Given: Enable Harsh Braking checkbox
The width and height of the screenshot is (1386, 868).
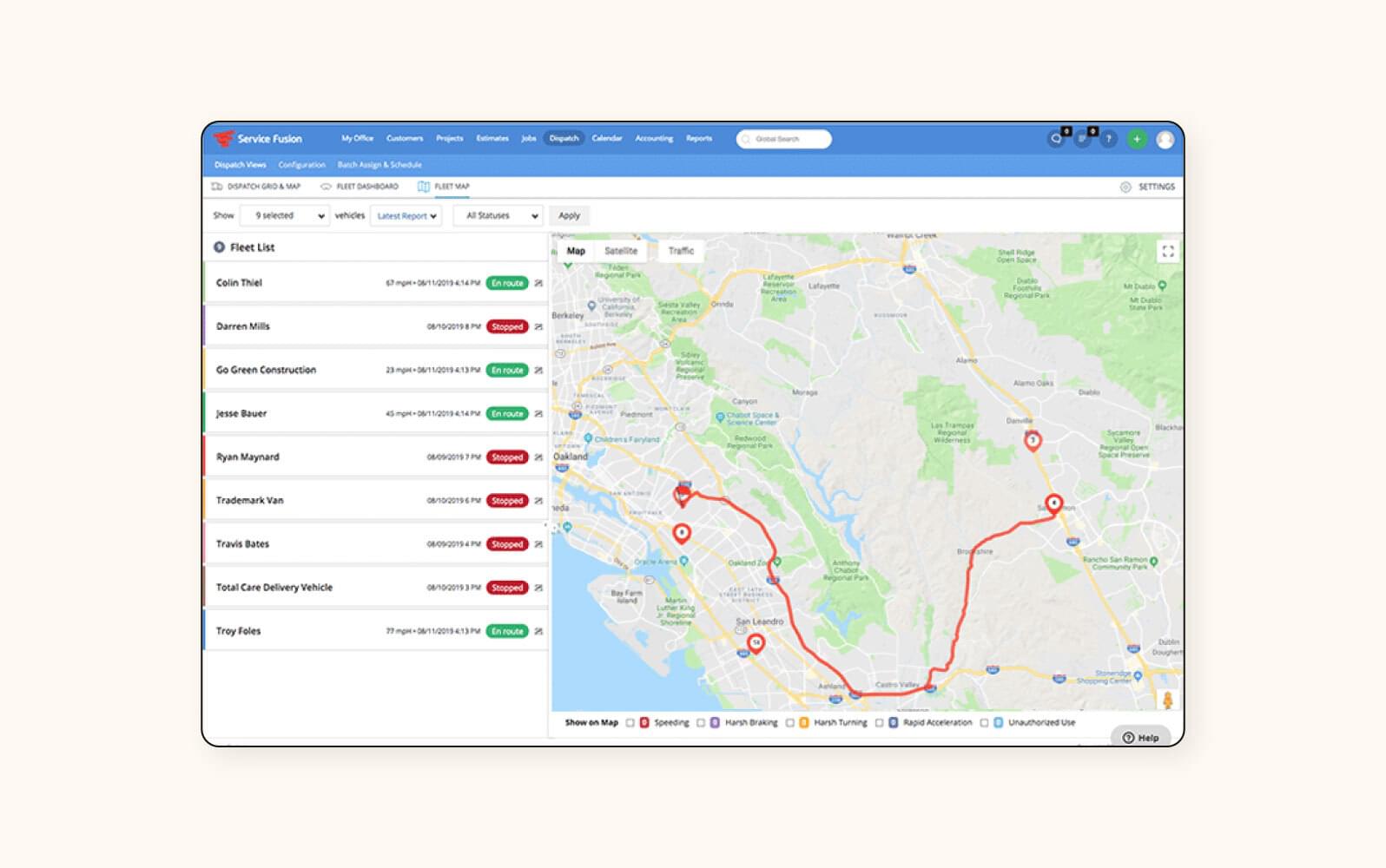Looking at the screenshot, I should pos(701,722).
